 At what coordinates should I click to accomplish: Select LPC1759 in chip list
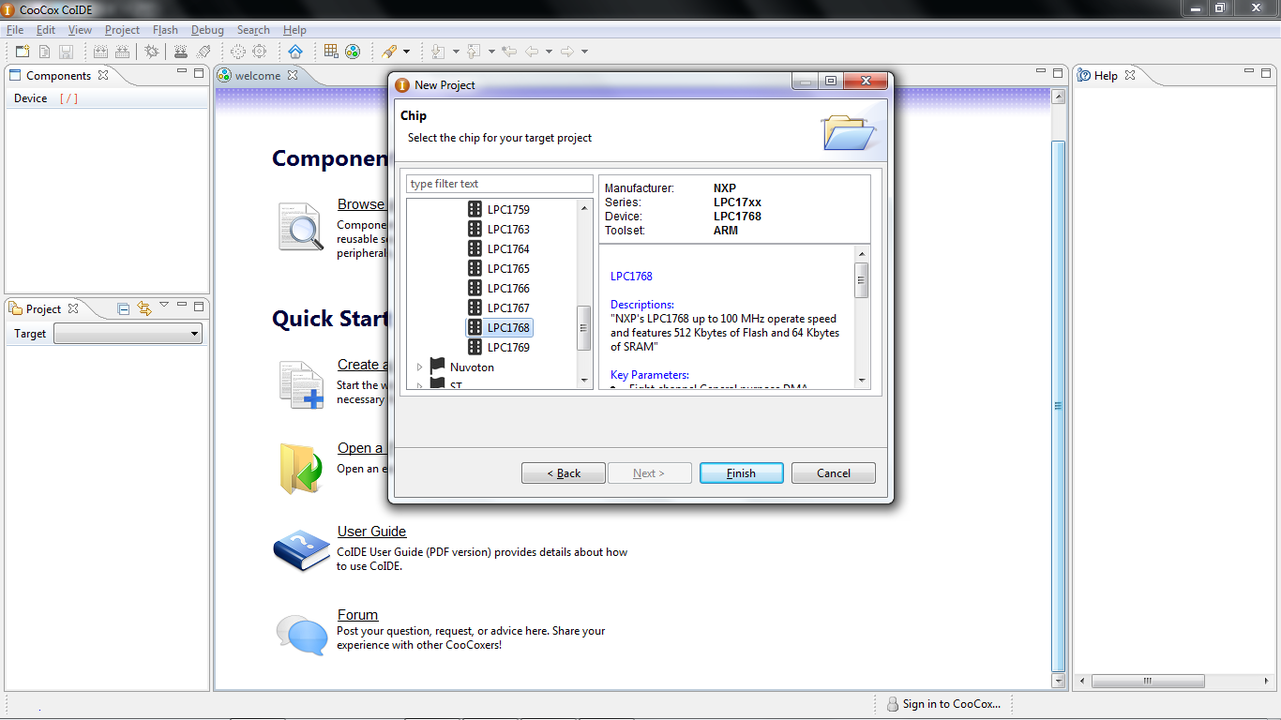(509, 210)
